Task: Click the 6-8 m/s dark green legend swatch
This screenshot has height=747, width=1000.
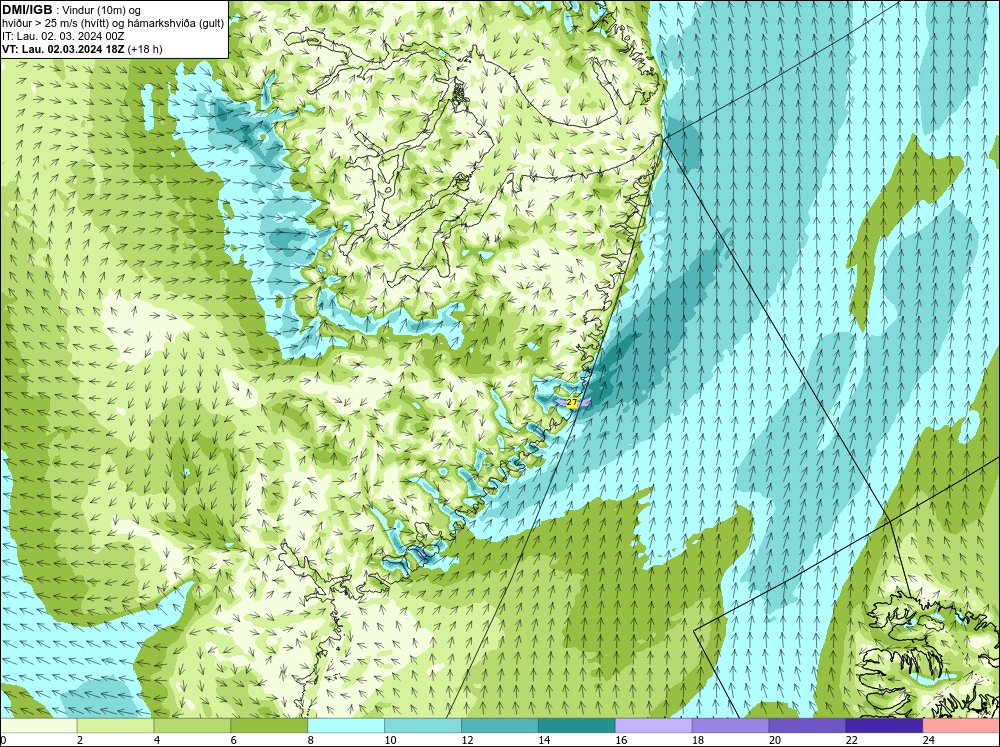Action: tap(269, 726)
